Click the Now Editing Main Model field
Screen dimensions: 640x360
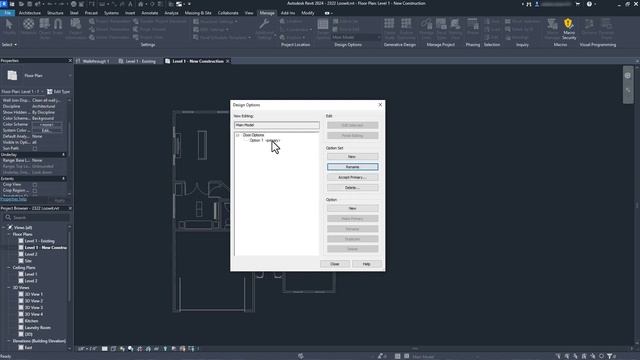point(277,125)
